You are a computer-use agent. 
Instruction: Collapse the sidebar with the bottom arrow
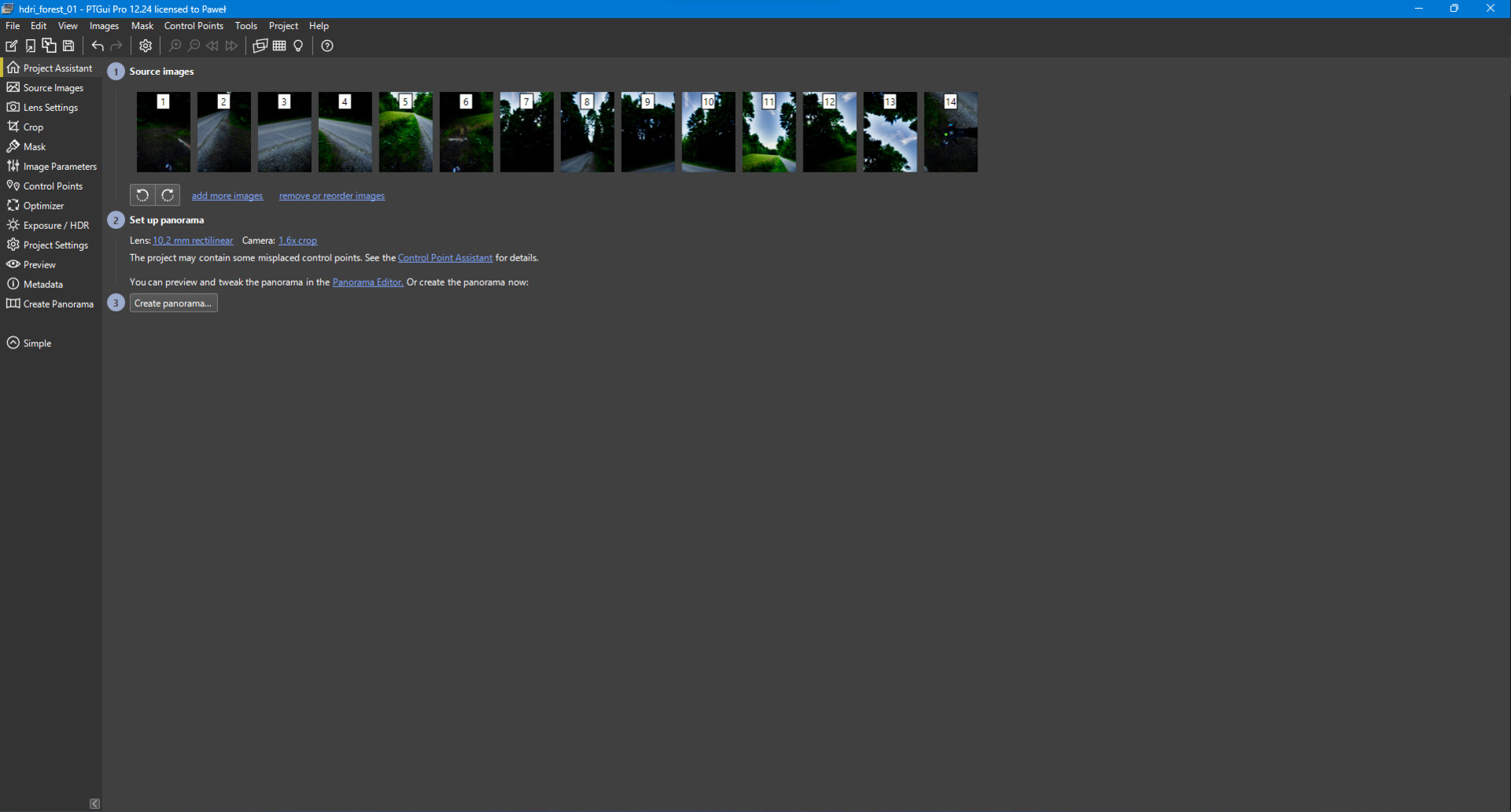click(94, 803)
